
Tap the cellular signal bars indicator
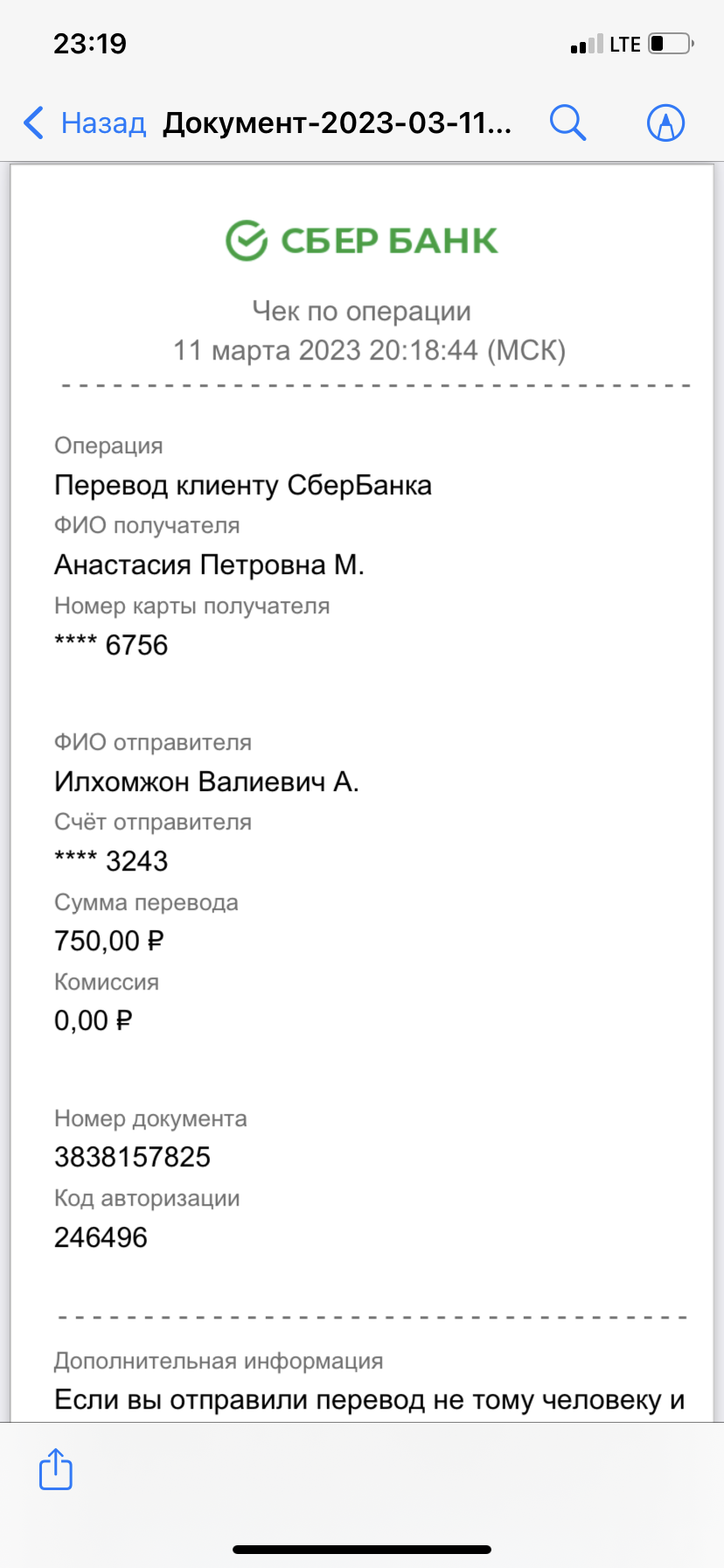coord(586,44)
